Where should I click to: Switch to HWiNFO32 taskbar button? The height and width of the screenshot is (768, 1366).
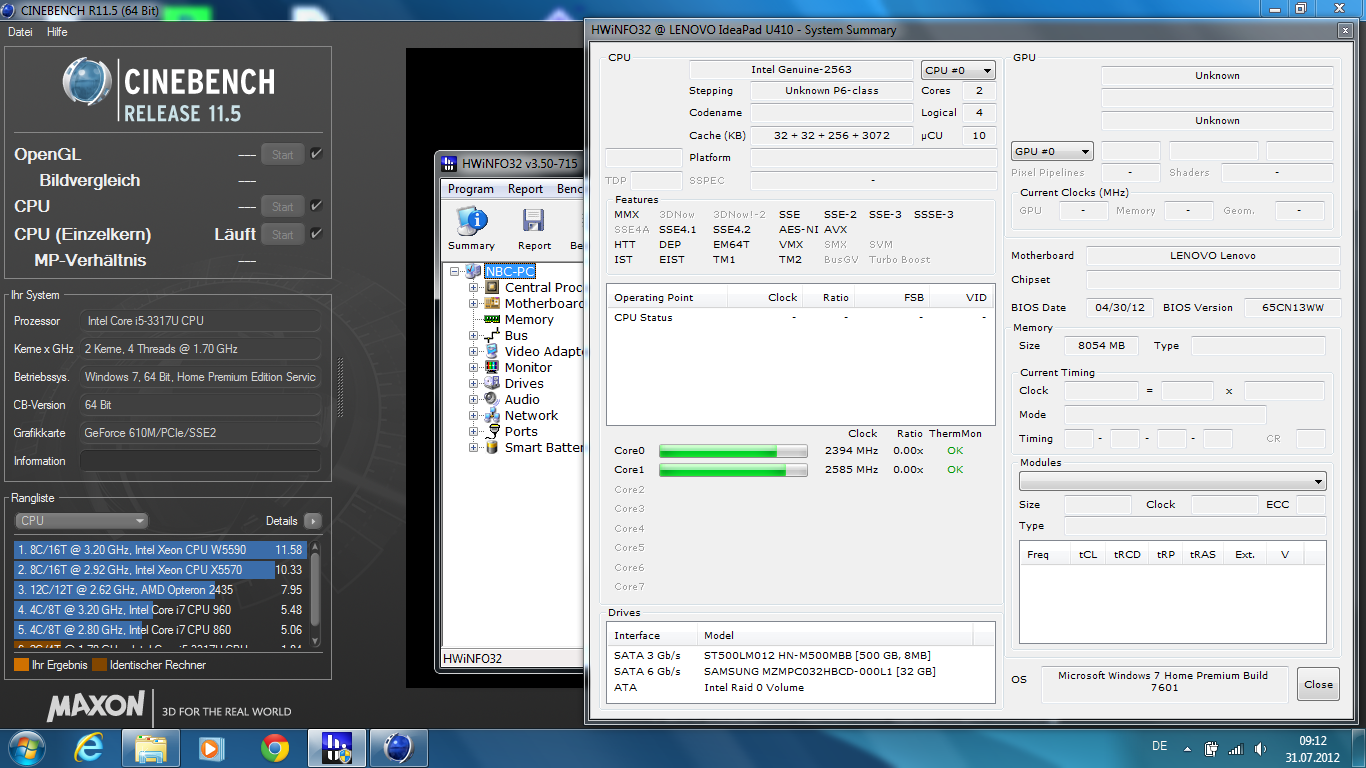pyautogui.click(x=337, y=747)
